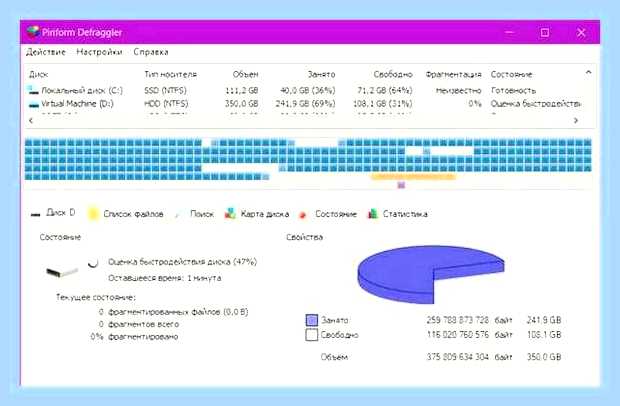
Task: Click the yellow block strip in drive map
Action: 414,177
